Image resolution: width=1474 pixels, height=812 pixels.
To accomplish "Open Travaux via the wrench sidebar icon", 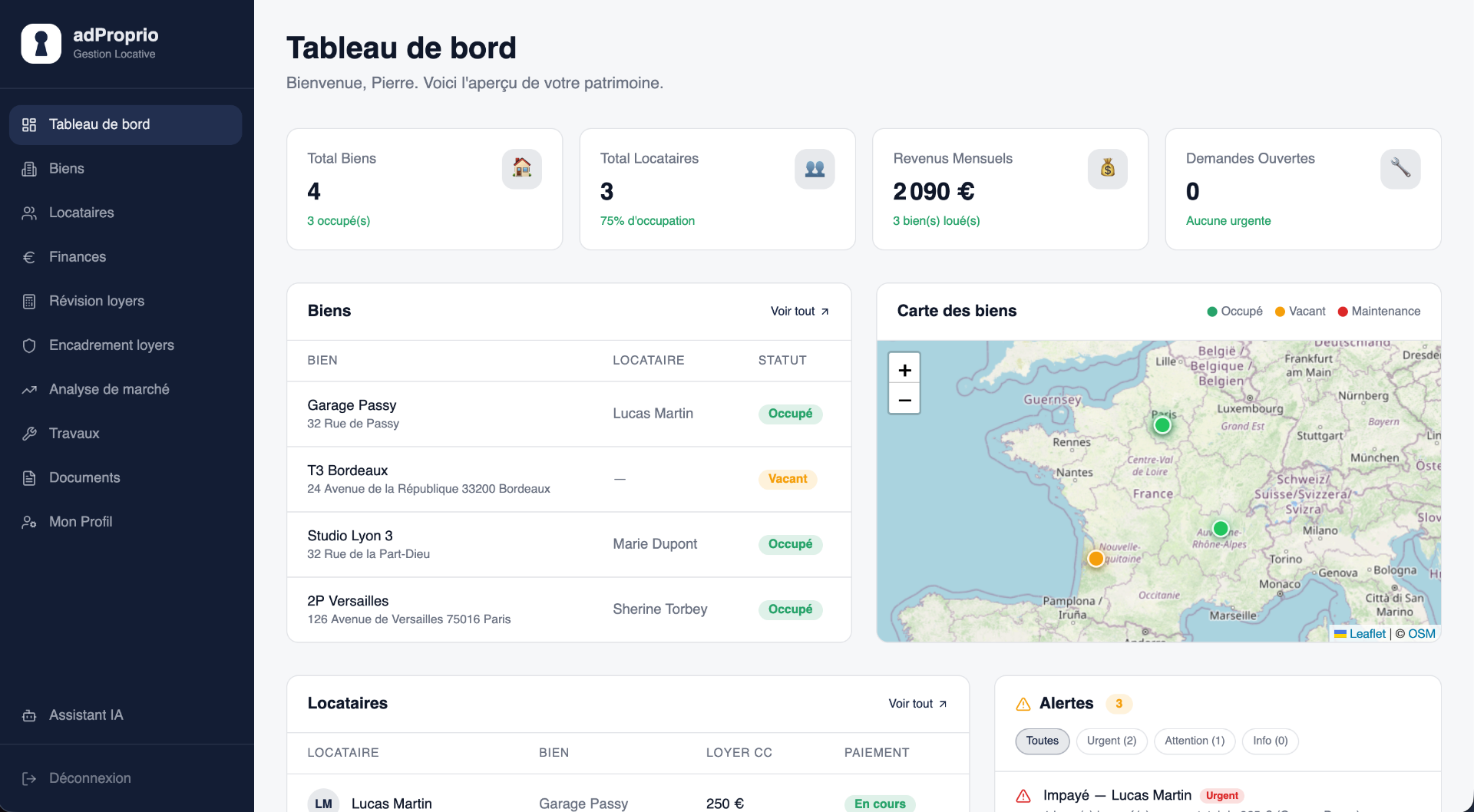I will (x=29, y=433).
